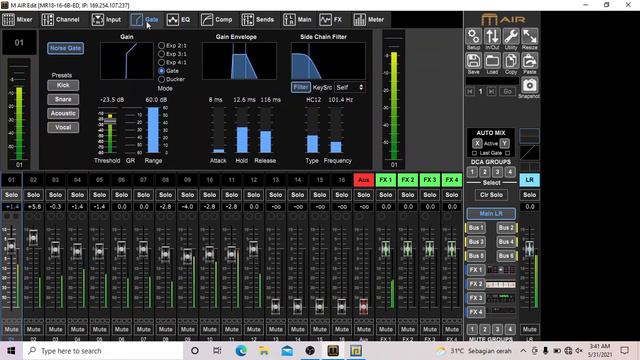The height and width of the screenshot is (360, 640).
Task: Toggle Auto Mix Y button
Action: [x=504, y=143]
